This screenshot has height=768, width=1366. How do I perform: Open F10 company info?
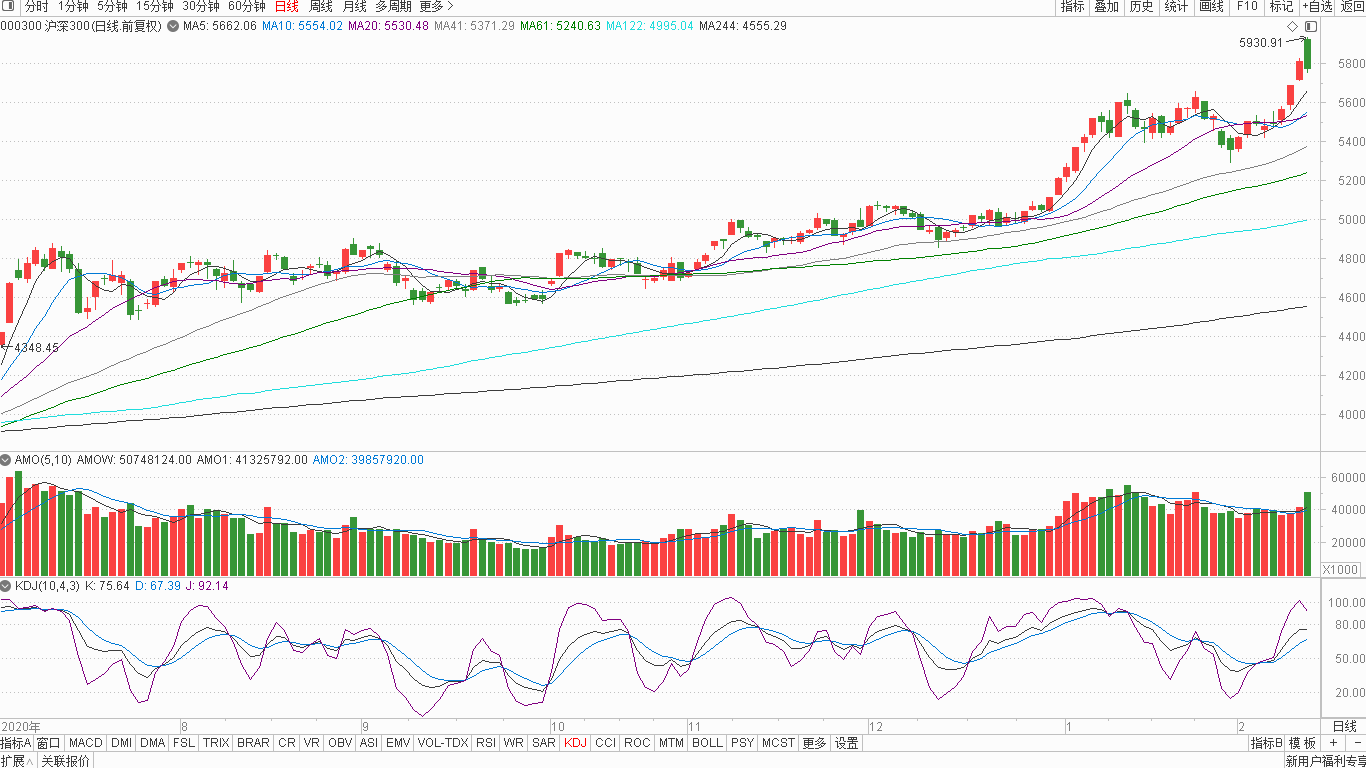point(1247,6)
